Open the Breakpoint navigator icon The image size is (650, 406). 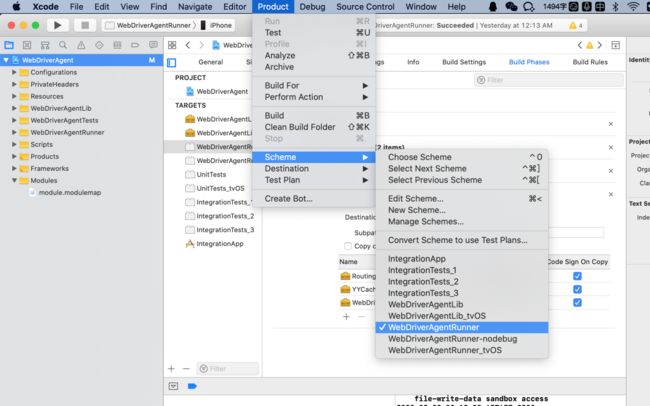pos(135,45)
